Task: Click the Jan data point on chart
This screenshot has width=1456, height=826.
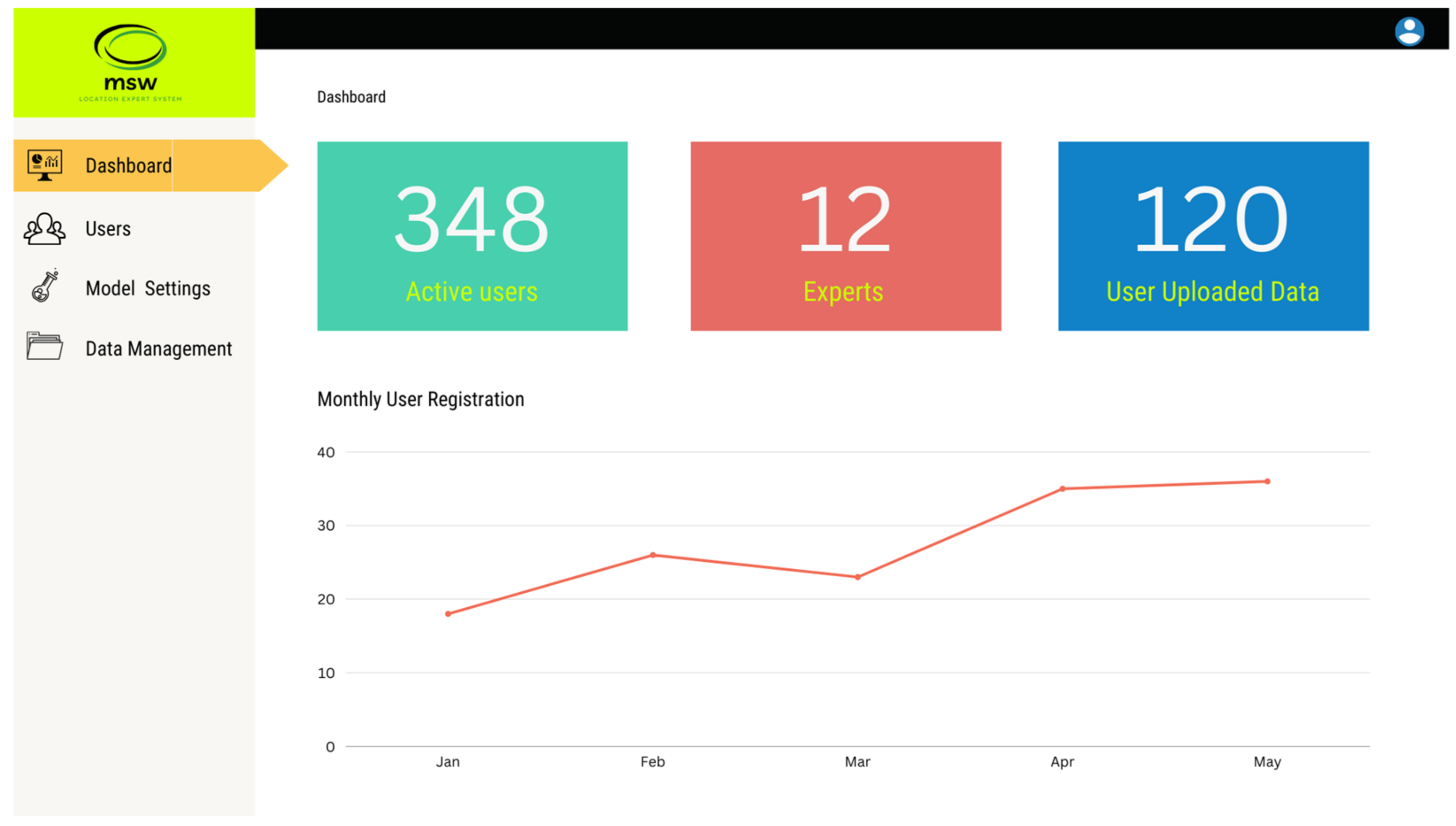Action: [x=448, y=613]
